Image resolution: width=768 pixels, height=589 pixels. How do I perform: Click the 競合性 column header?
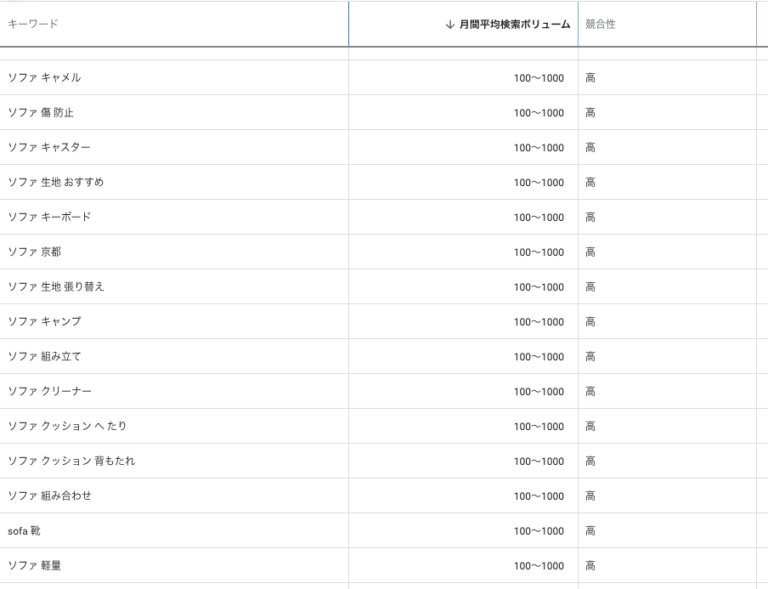pyautogui.click(x=600, y=24)
